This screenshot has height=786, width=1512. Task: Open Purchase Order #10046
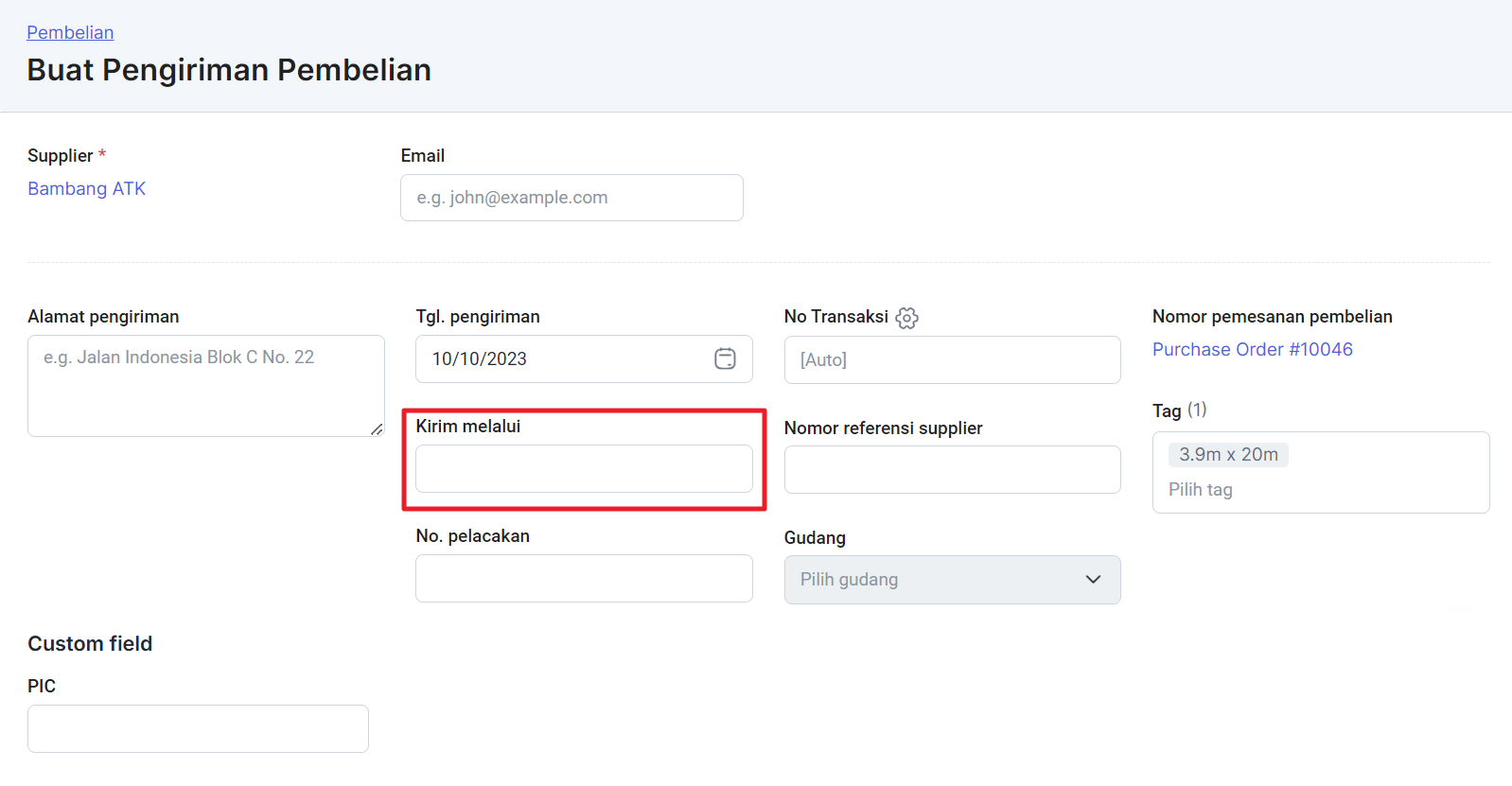click(1252, 349)
